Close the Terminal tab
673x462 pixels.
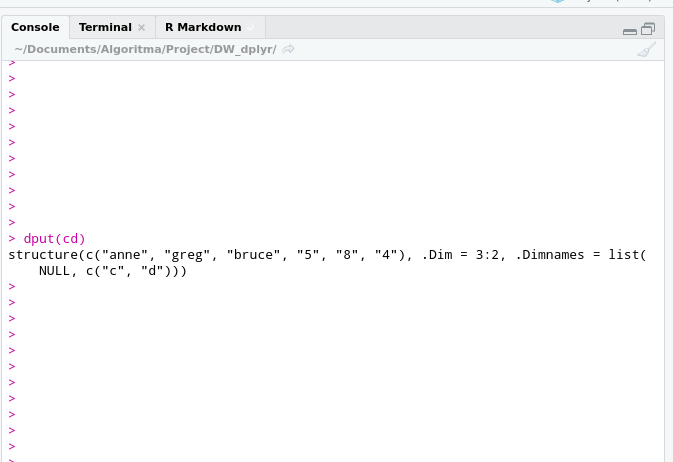tap(141, 27)
